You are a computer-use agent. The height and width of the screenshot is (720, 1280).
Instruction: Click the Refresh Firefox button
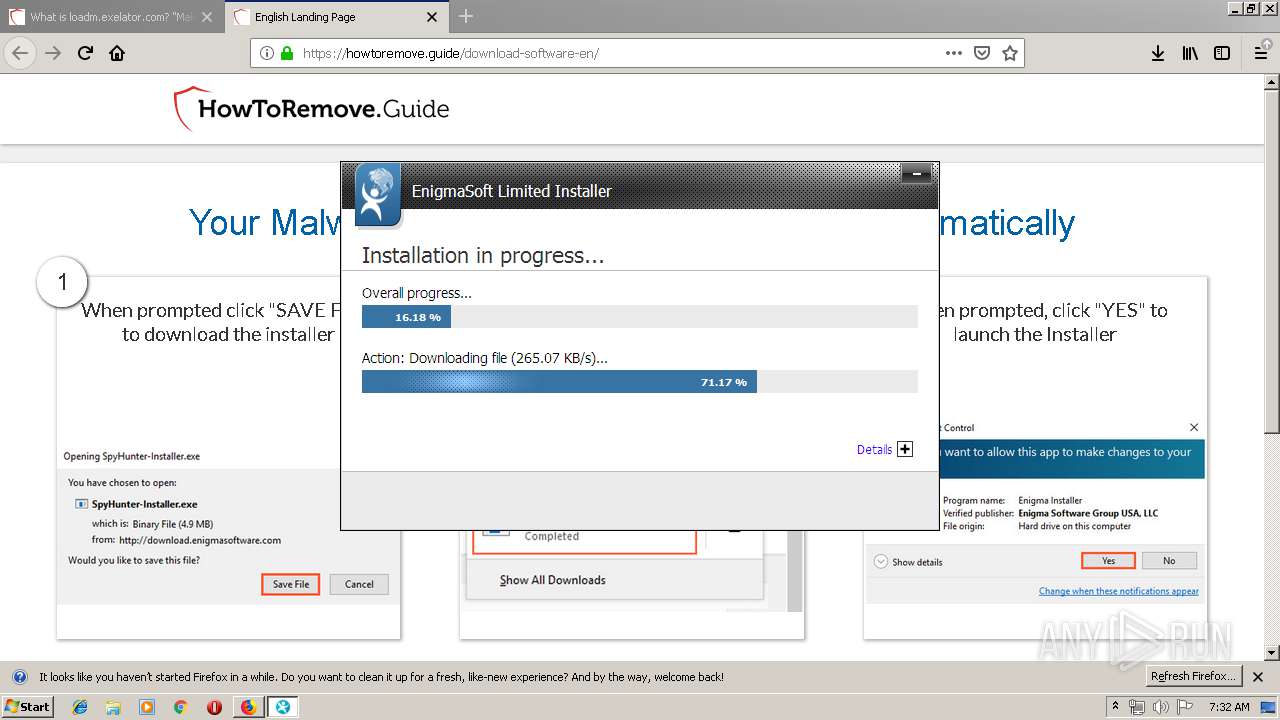click(x=1194, y=676)
